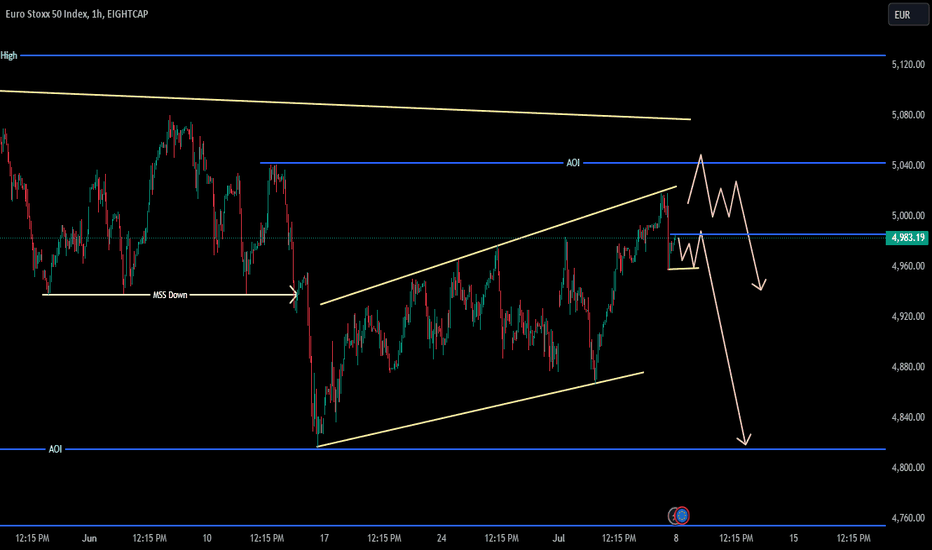Click the 5,080.00 price axis label
This screenshot has width=932, height=550.
click(x=908, y=115)
